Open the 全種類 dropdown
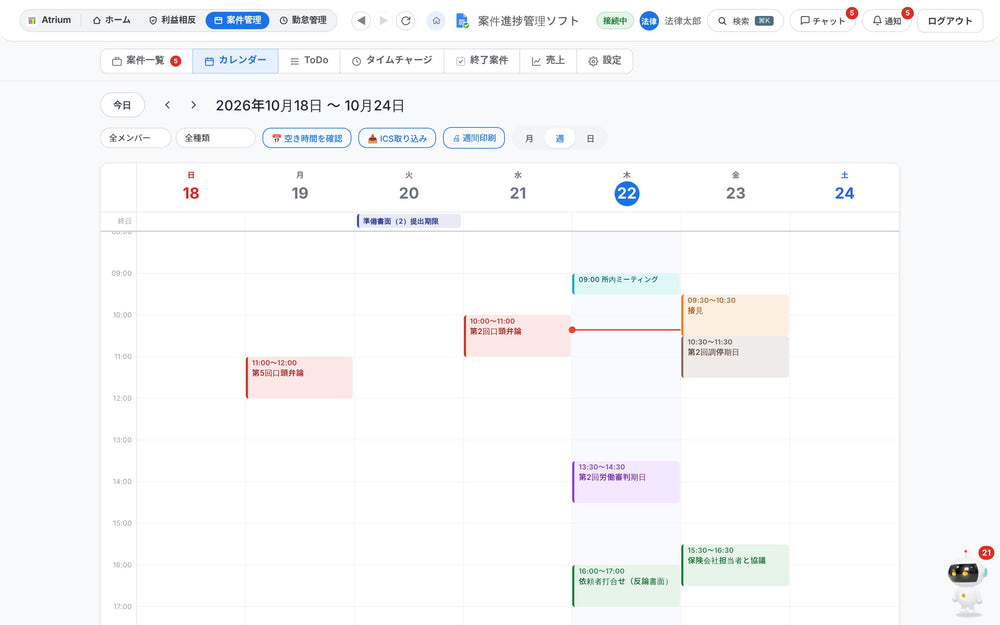Viewport: 1000px width, 625px height. [x=216, y=138]
